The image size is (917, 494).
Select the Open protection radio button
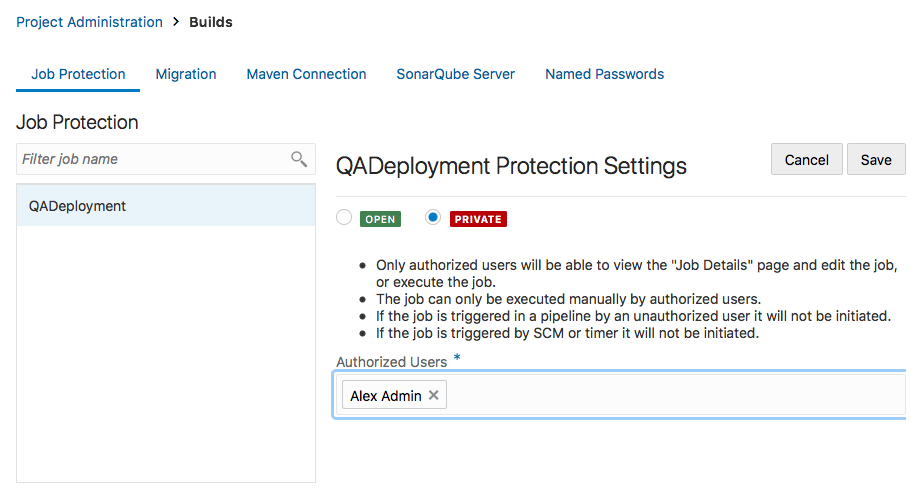coord(344,218)
